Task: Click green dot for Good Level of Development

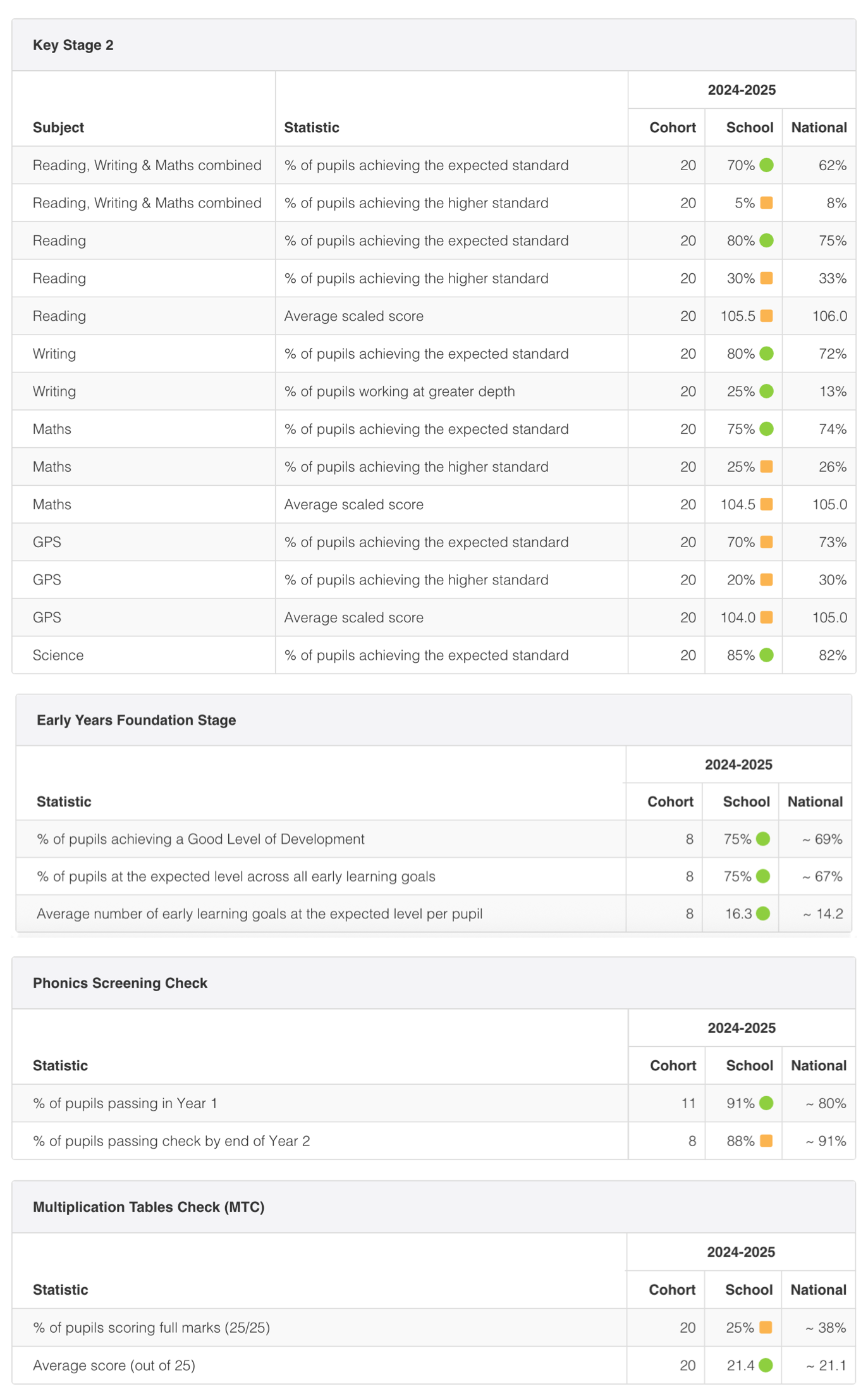Action: point(763,839)
